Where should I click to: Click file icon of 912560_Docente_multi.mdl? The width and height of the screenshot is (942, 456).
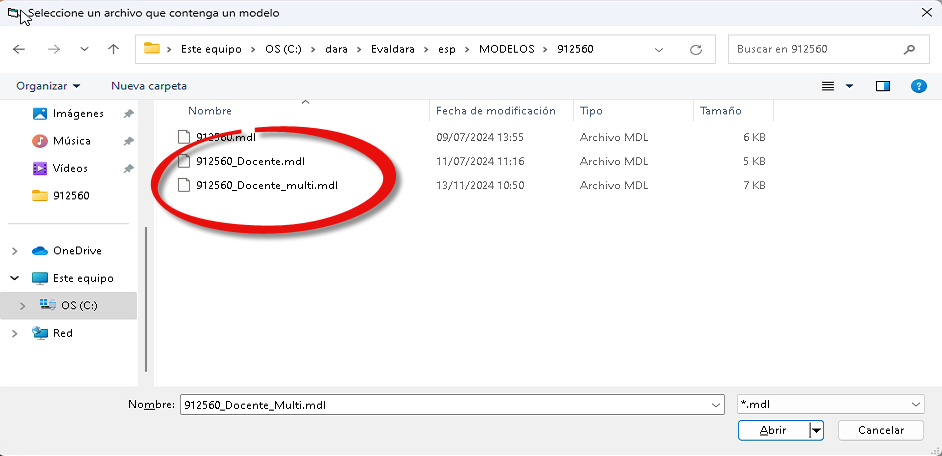pyautogui.click(x=184, y=185)
